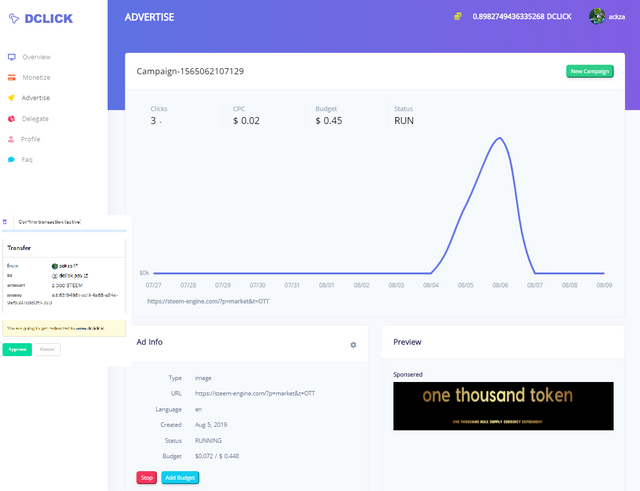The width and height of the screenshot is (640, 491).
Task: Click the one thousand token ad preview
Action: tap(503, 406)
